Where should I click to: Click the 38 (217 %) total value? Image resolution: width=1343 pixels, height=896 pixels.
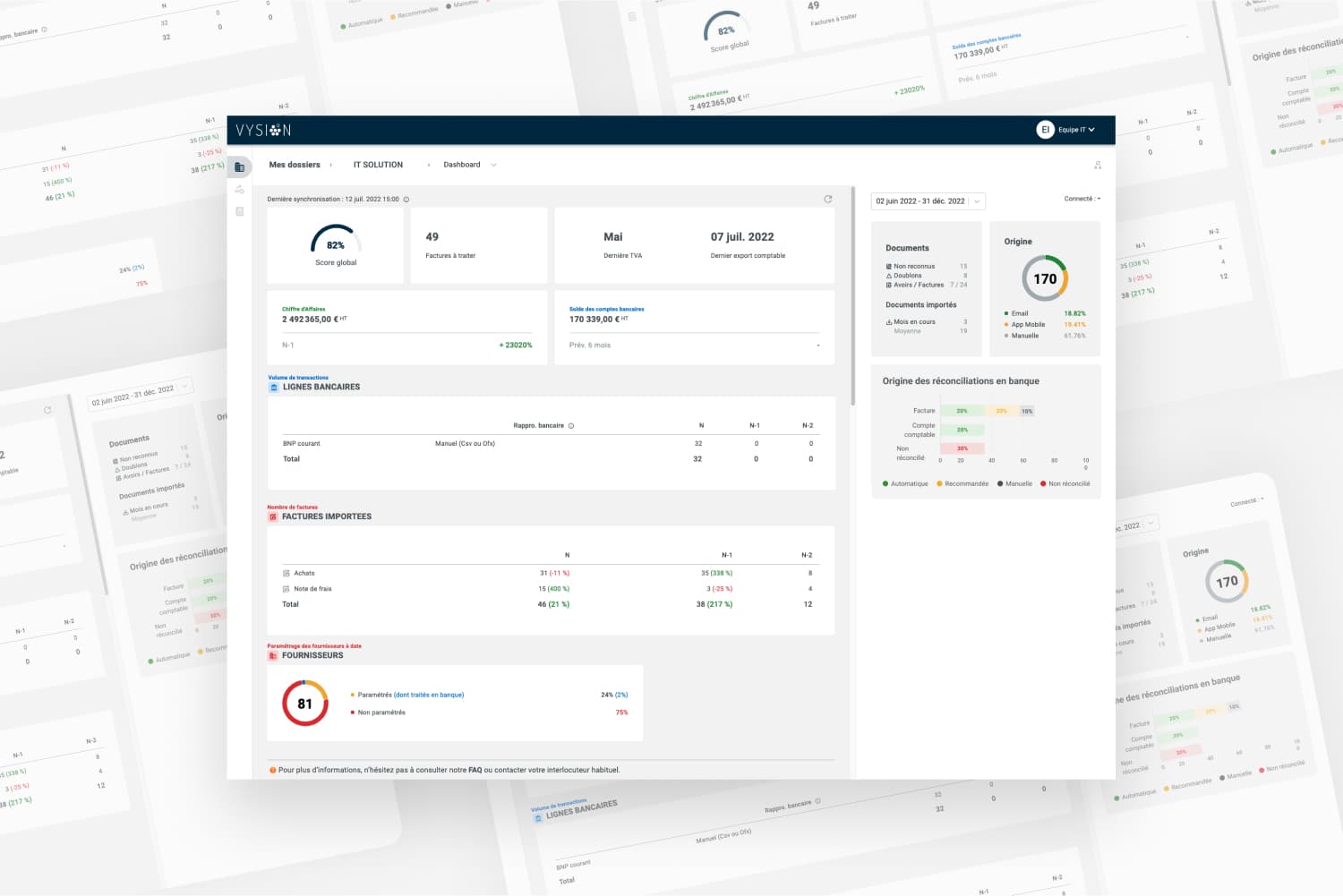point(714,605)
